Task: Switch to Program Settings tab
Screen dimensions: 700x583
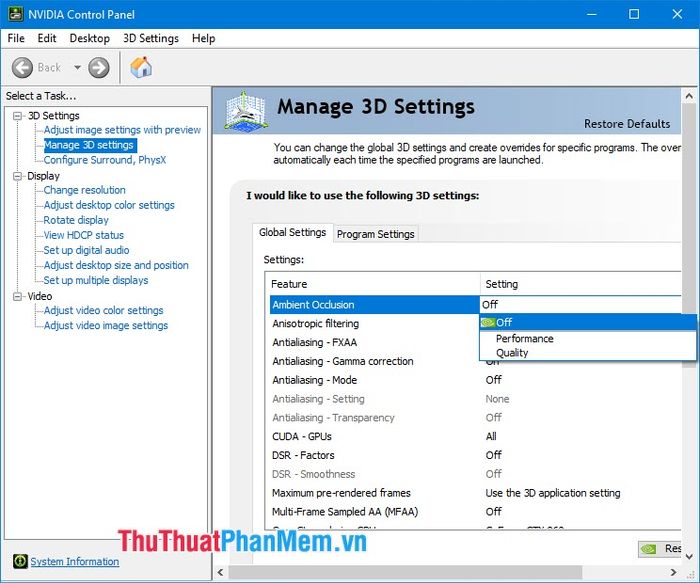Action: (375, 234)
